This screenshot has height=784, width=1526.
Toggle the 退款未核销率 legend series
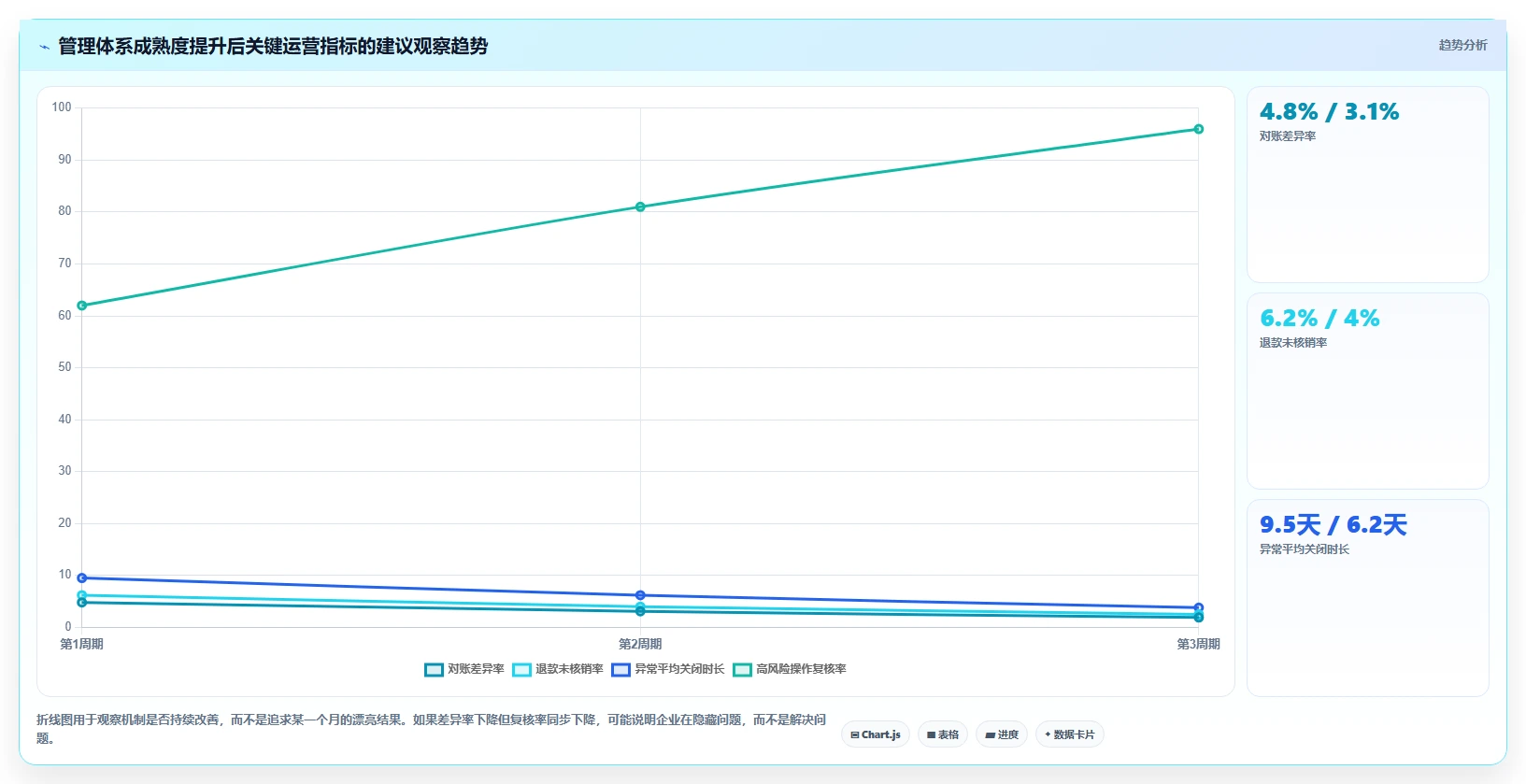point(558,669)
